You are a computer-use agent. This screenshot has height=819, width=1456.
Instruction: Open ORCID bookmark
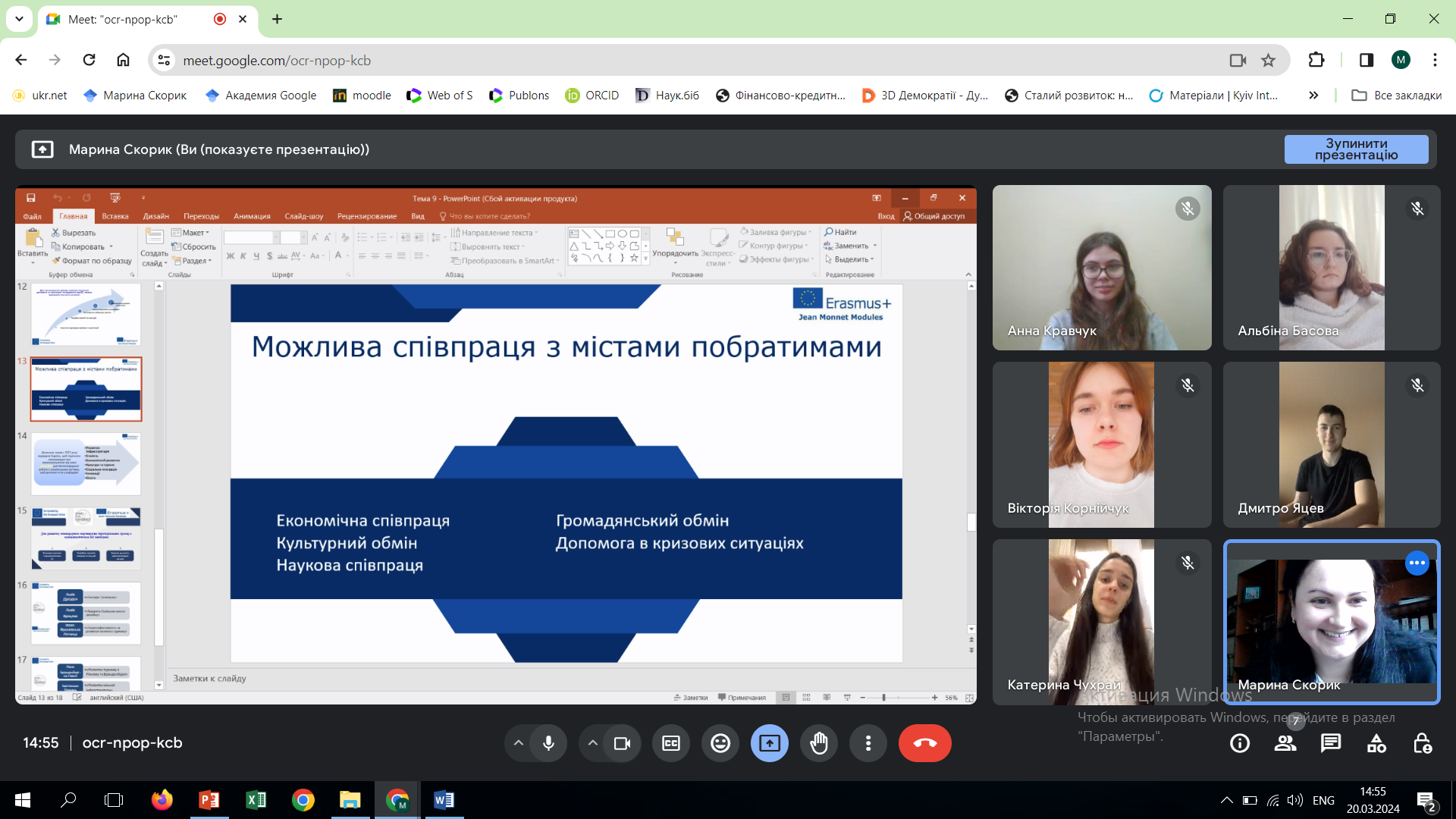click(x=592, y=96)
